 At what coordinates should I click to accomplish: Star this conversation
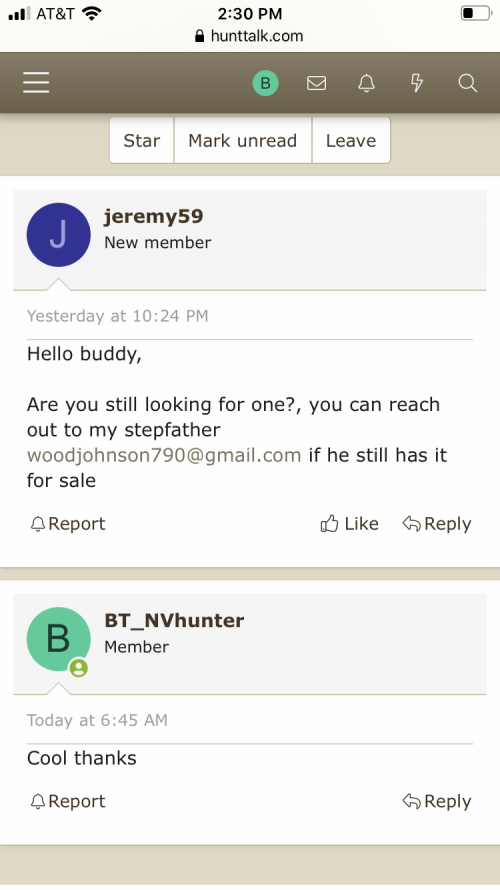tap(142, 141)
